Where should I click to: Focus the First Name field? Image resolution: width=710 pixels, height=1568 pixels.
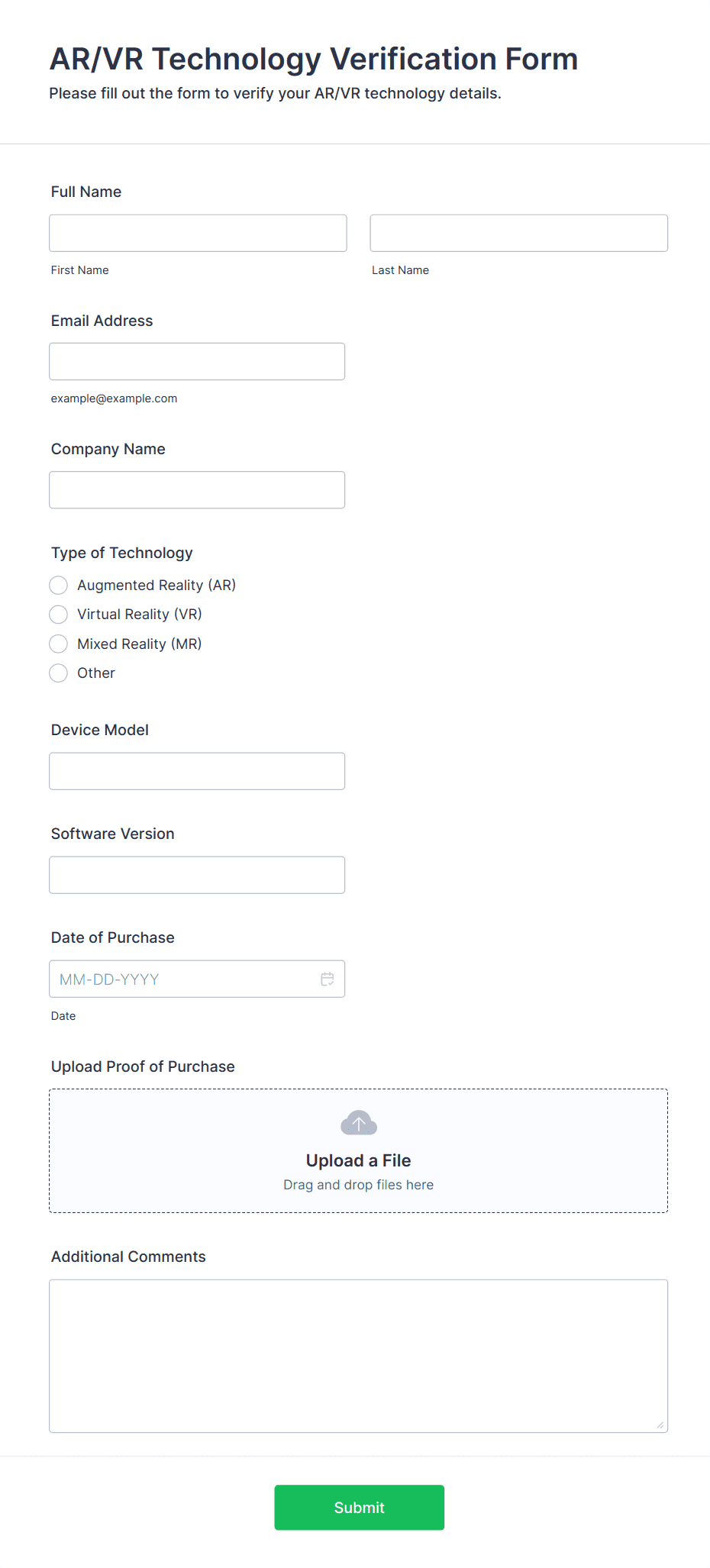tap(198, 233)
